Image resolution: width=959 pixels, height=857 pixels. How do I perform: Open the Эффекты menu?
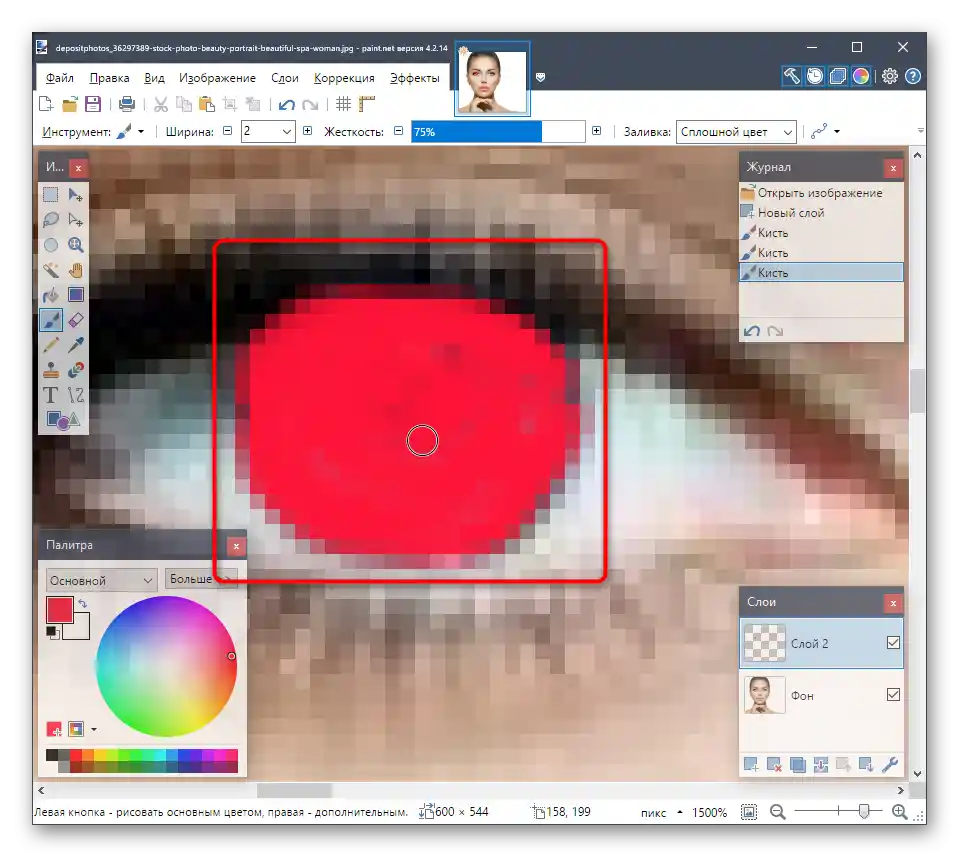(x=414, y=78)
